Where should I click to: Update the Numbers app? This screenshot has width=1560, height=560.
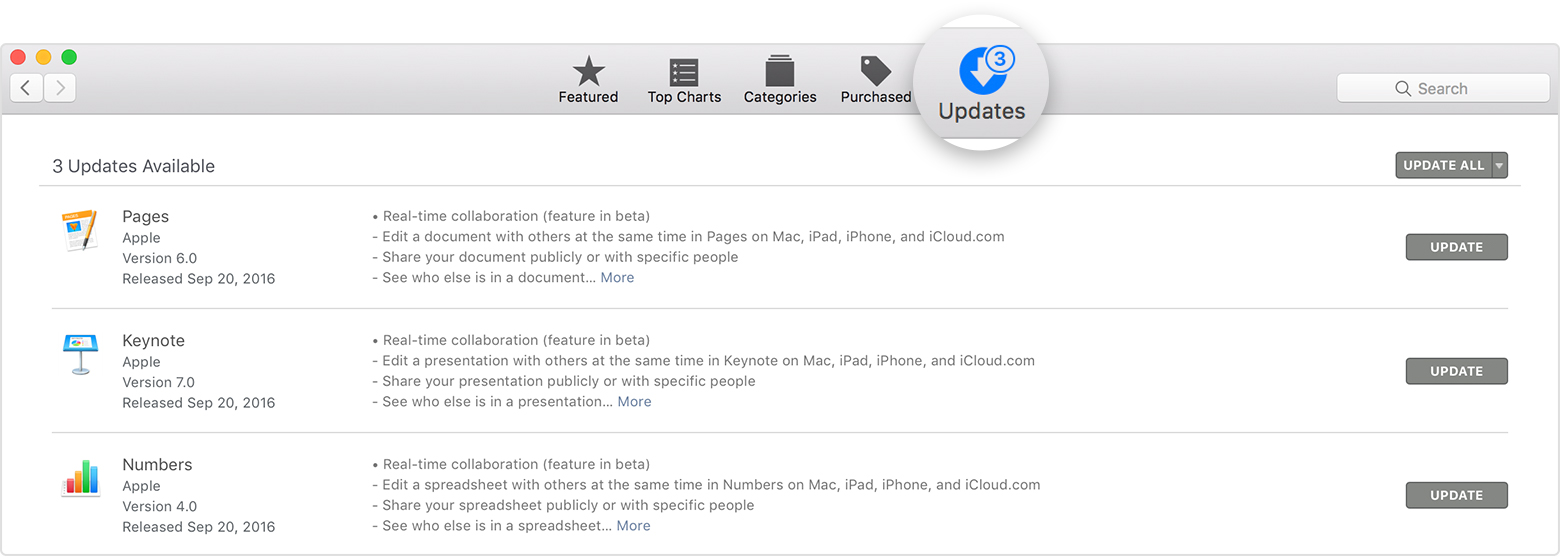[x=1456, y=495]
